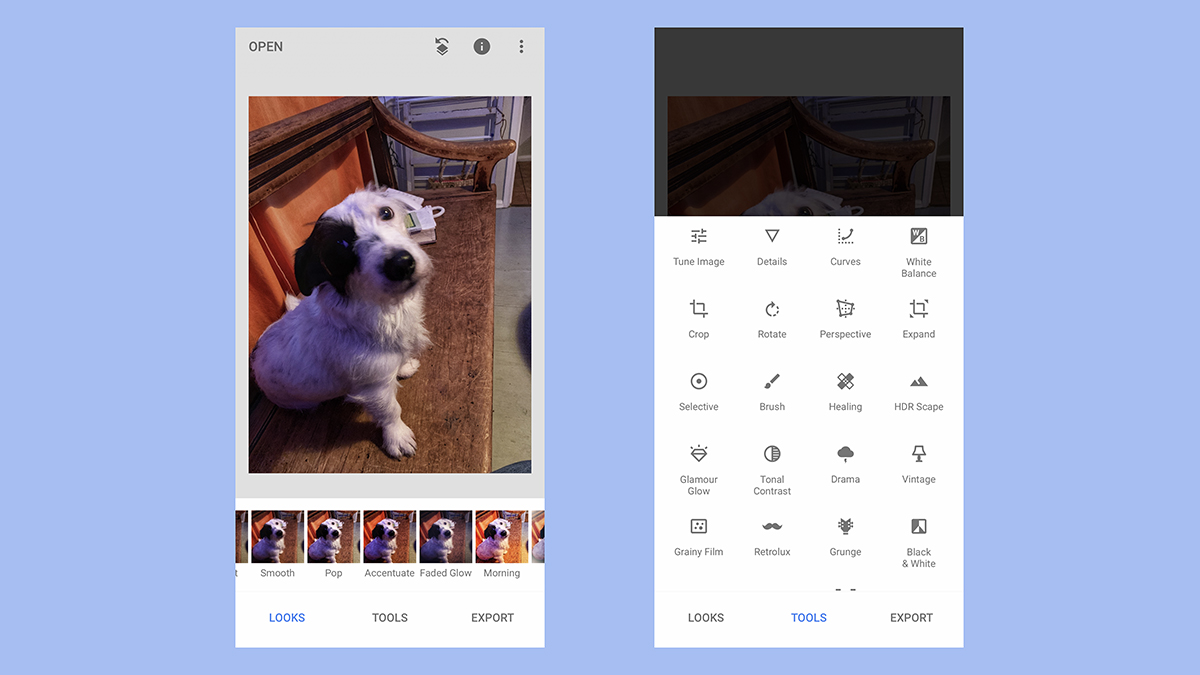Open the Curves tool
This screenshot has height=675, width=1200.
845,246
